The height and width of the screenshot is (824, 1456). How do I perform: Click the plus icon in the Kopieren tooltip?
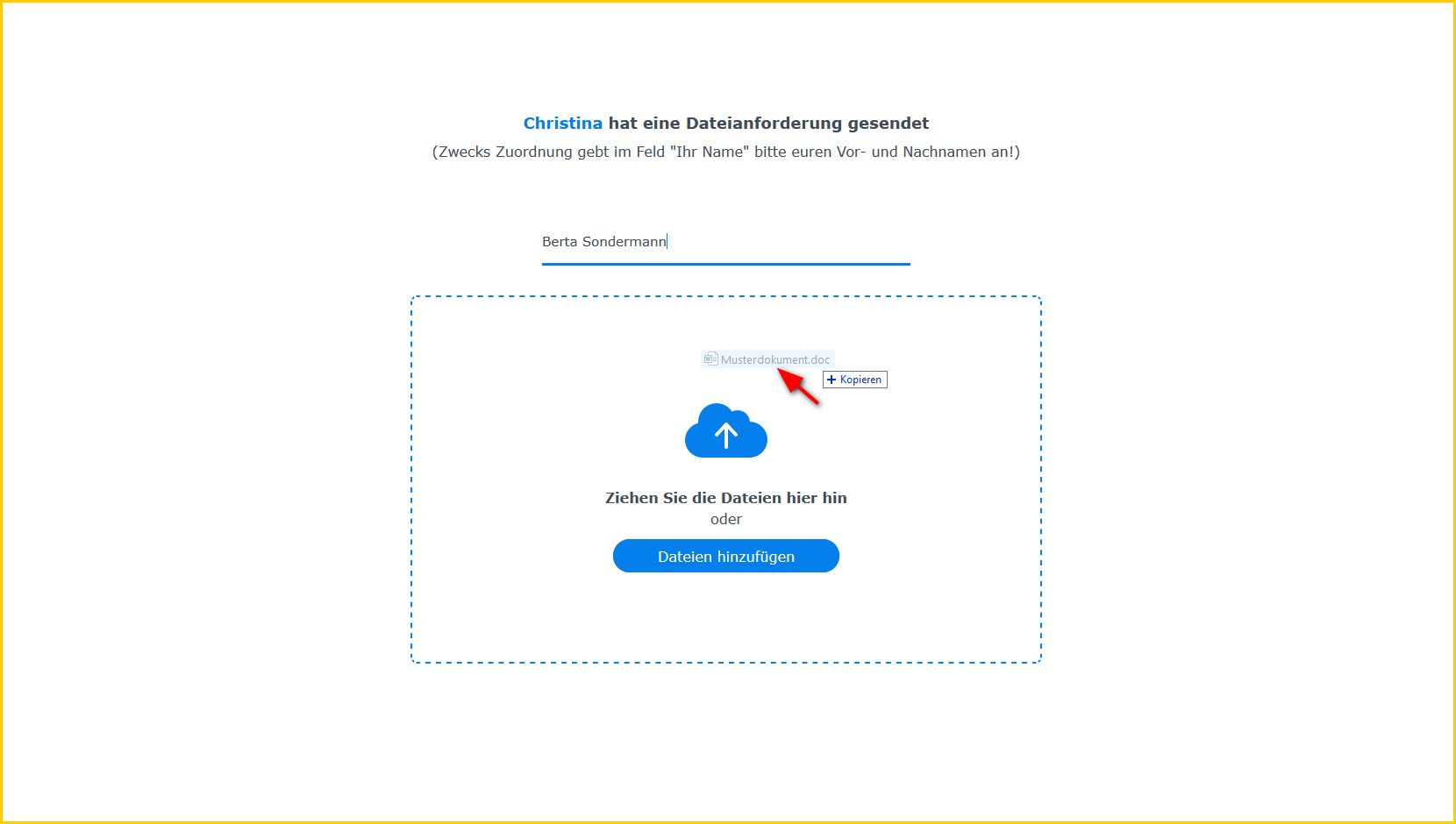pos(831,380)
